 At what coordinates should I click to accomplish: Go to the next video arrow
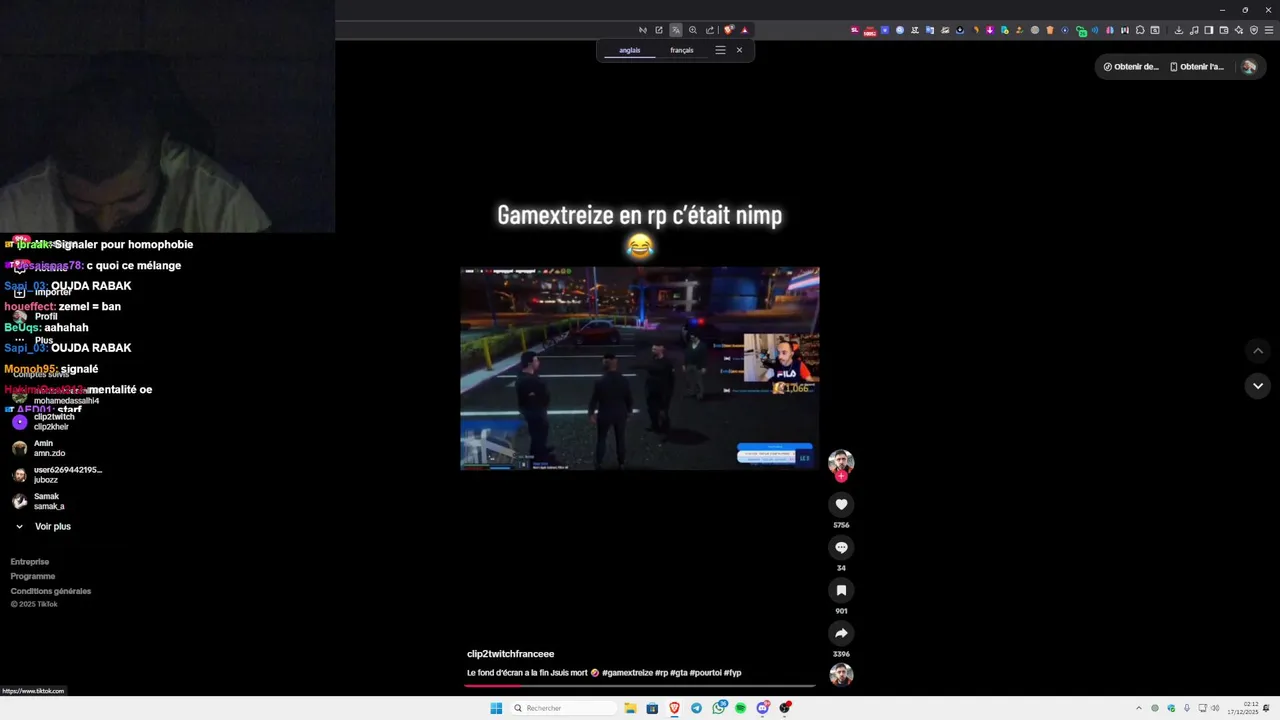click(1258, 386)
